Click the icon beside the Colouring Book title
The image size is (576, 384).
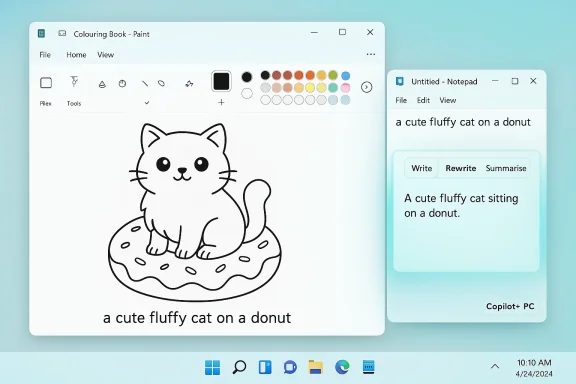click(x=62, y=33)
